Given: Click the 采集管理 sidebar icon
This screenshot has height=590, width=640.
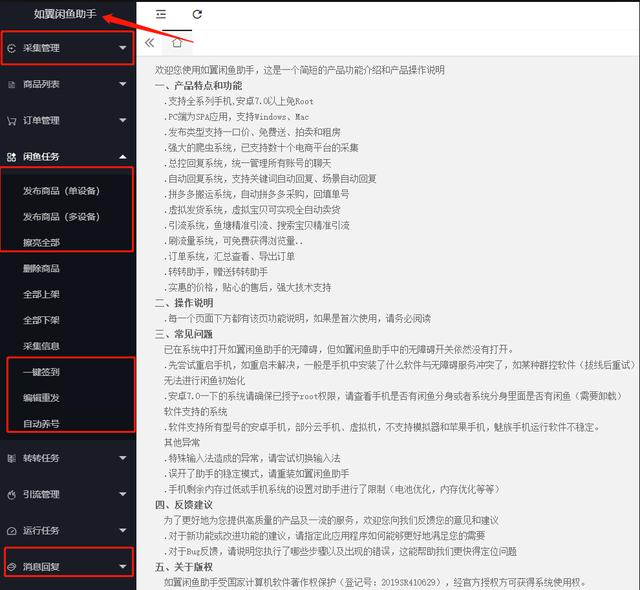Looking at the screenshot, I should (x=12, y=47).
